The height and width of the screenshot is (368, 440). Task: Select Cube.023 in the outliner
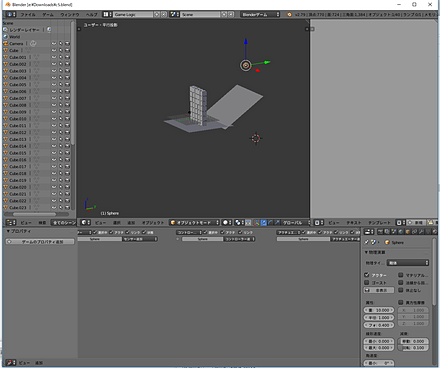[x=18, y=207]
